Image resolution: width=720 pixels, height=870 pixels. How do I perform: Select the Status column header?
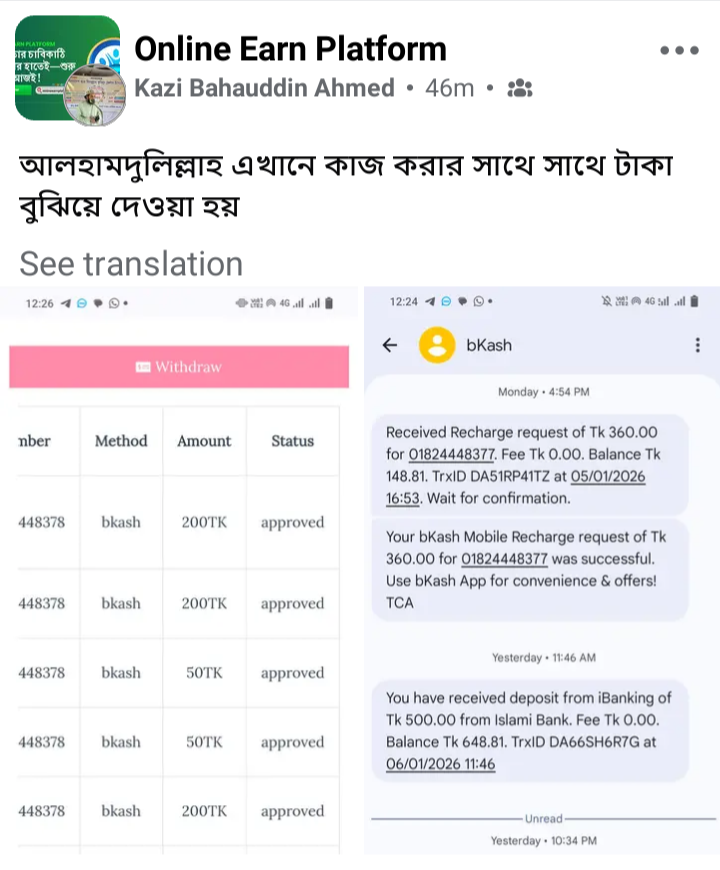pos(292,441)
